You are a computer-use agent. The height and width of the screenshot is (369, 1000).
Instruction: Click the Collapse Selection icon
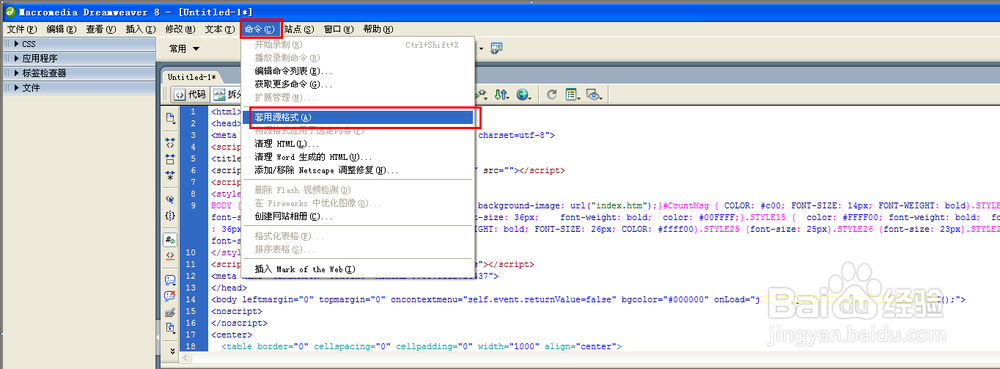click(170, 158)
